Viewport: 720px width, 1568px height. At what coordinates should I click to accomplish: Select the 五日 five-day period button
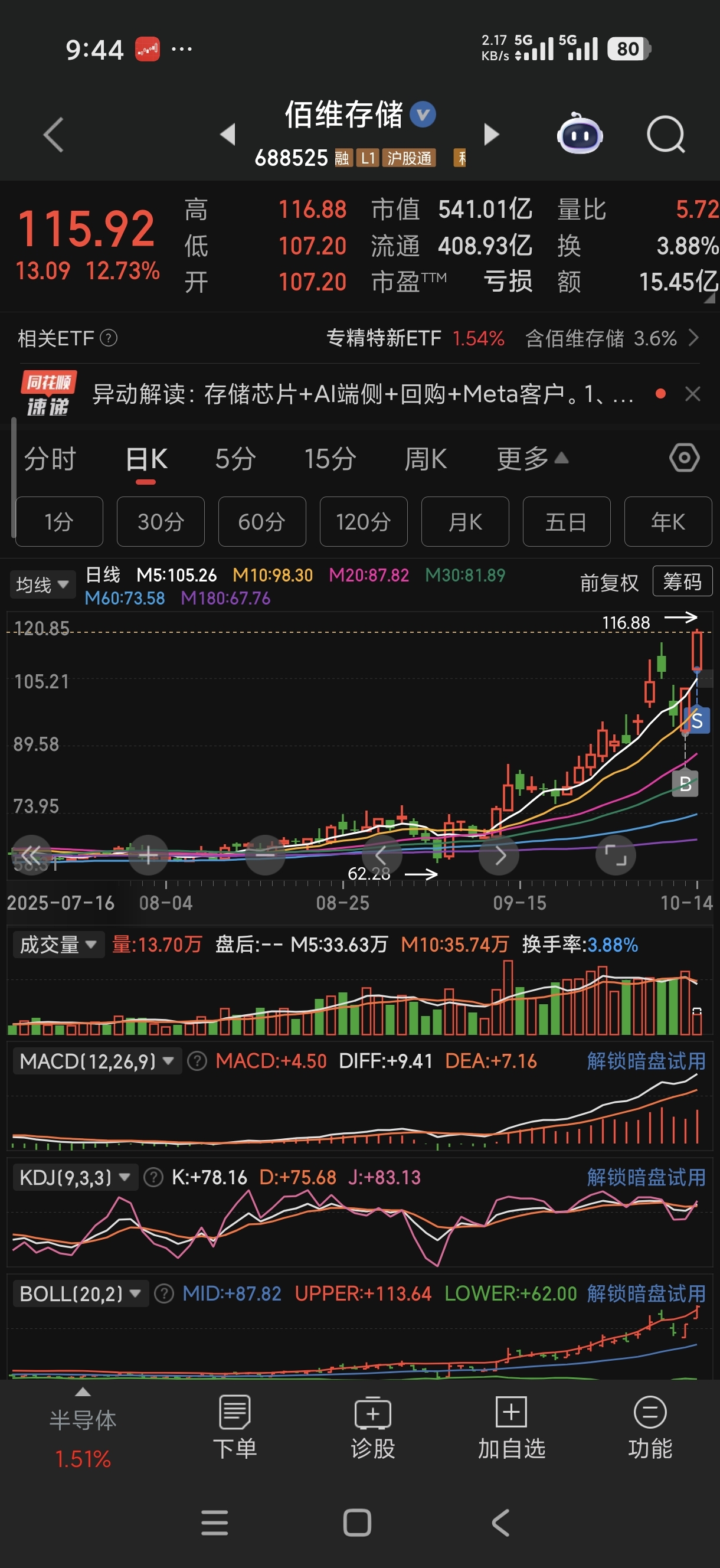click(567, 522)
